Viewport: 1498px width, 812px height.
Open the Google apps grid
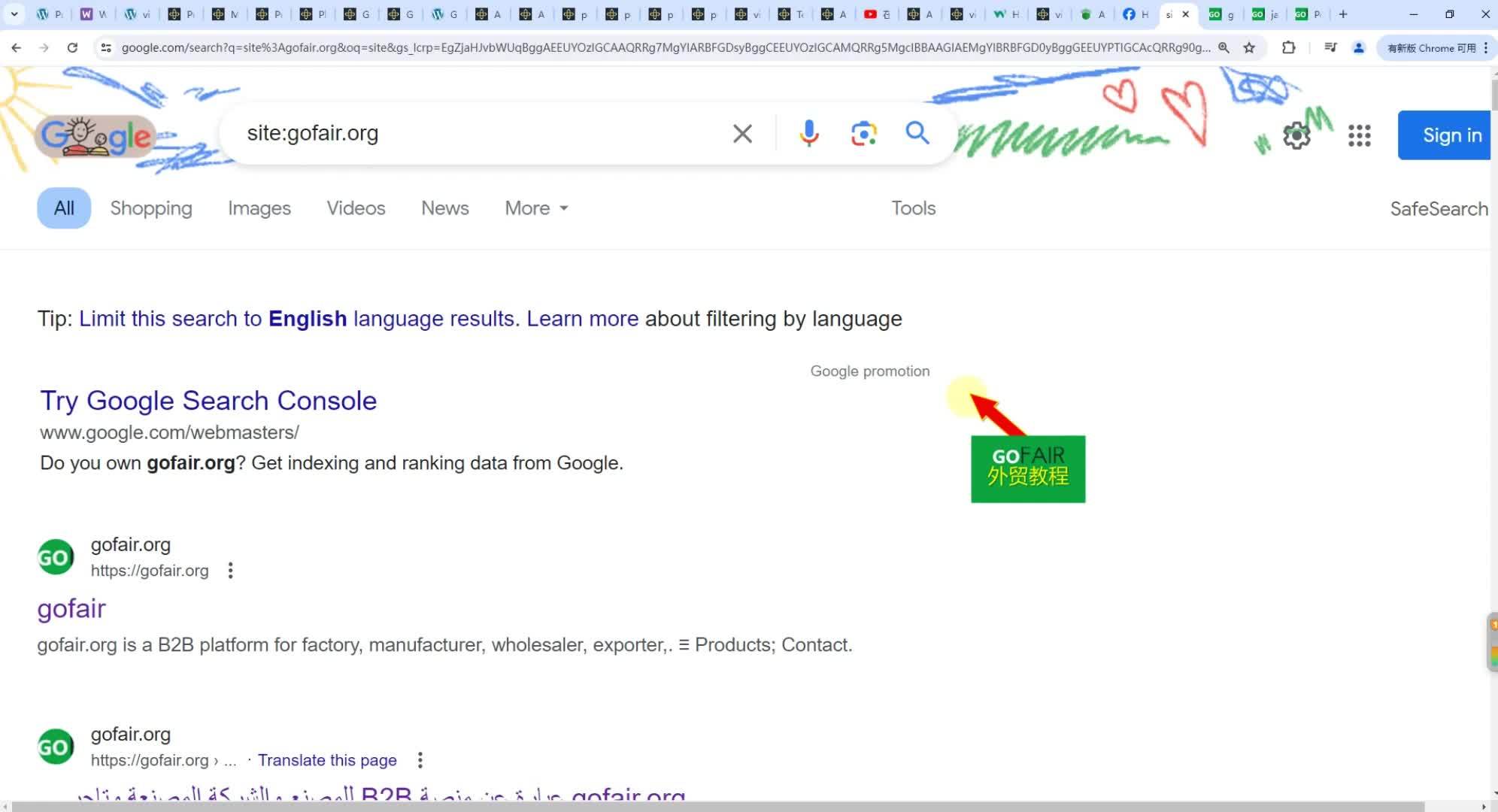tap(1360, 136)
